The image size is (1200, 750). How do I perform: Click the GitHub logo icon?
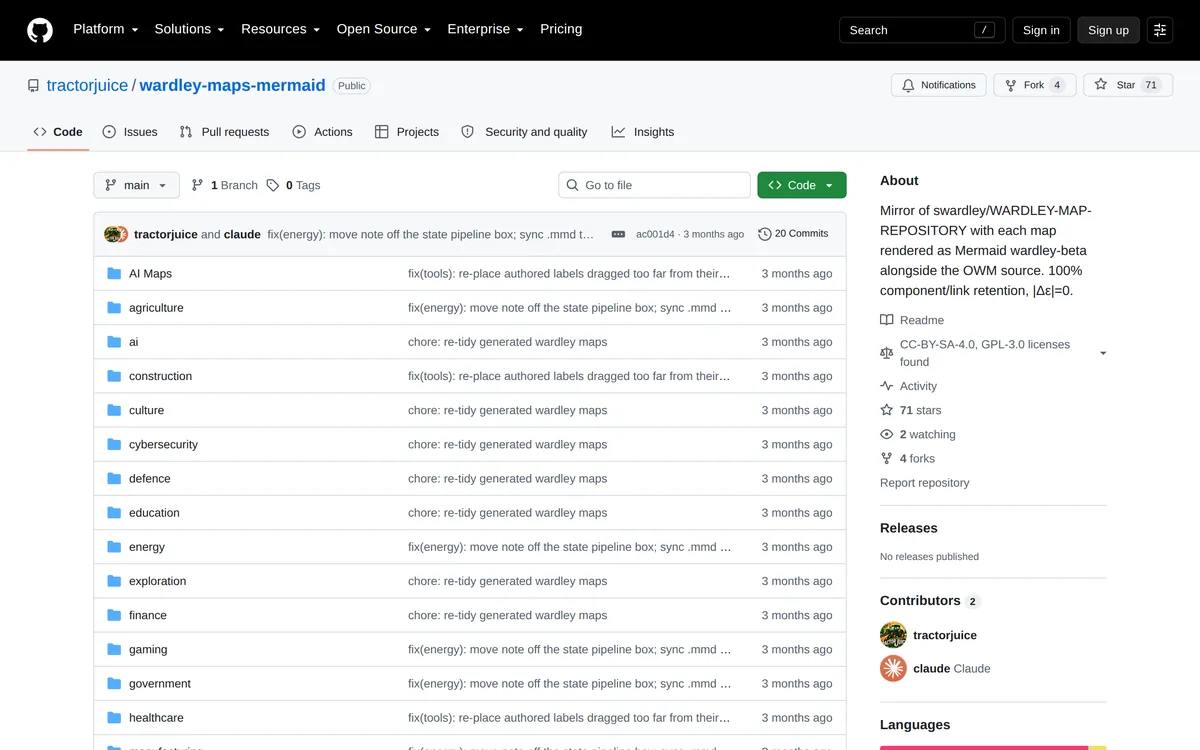(40, 30)
